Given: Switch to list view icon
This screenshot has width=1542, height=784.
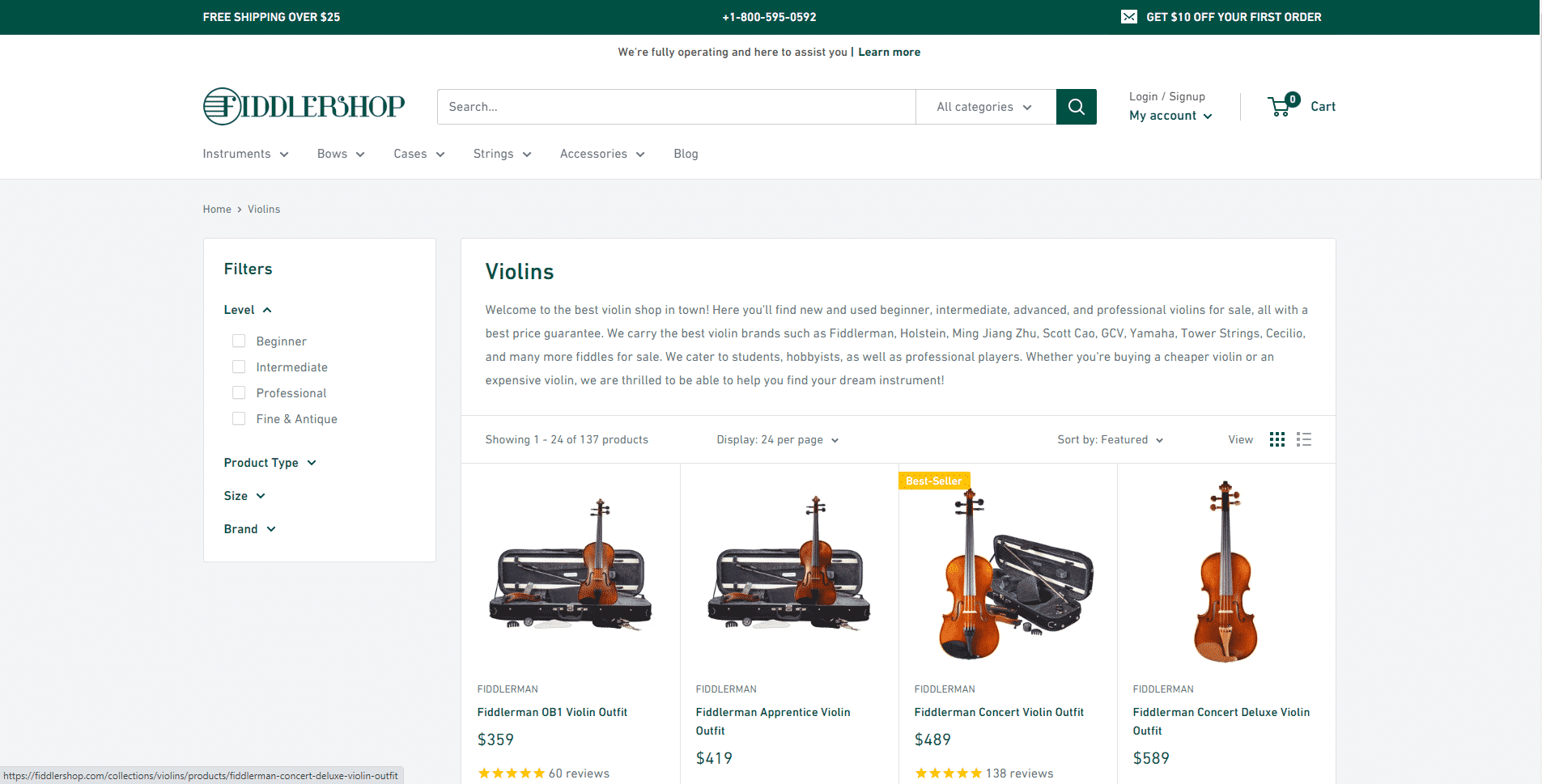Looking at the screenshot, I should 1304,439.
